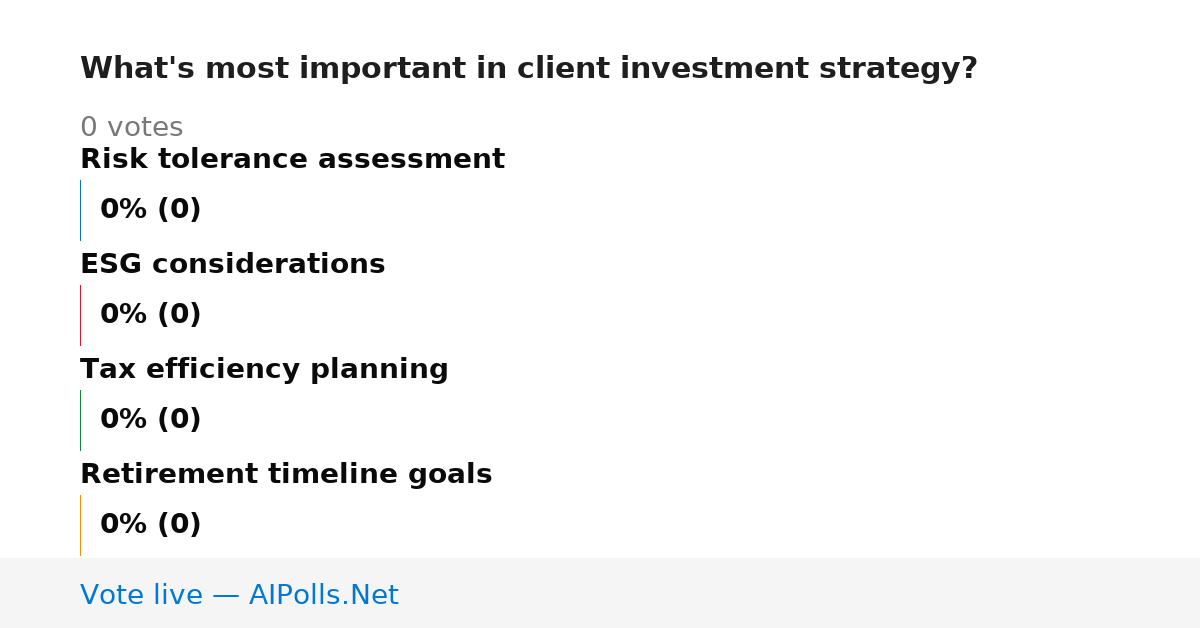1200x628 pixels.
Task: Open the Vote live — AIPolls.Net link
Action: 239,595
